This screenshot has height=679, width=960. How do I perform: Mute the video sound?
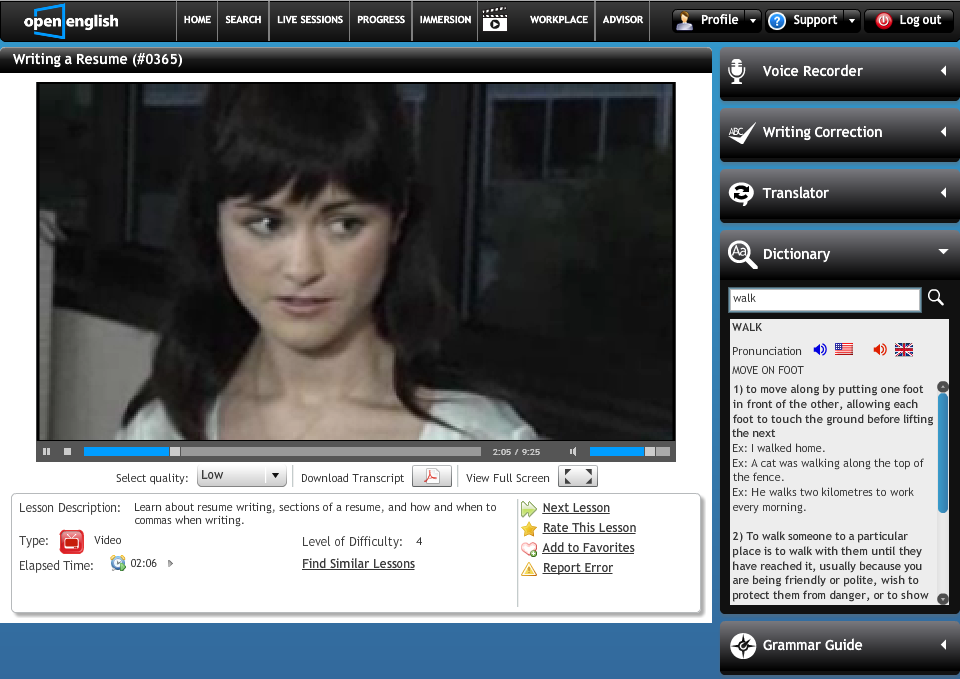coord(573,452)
